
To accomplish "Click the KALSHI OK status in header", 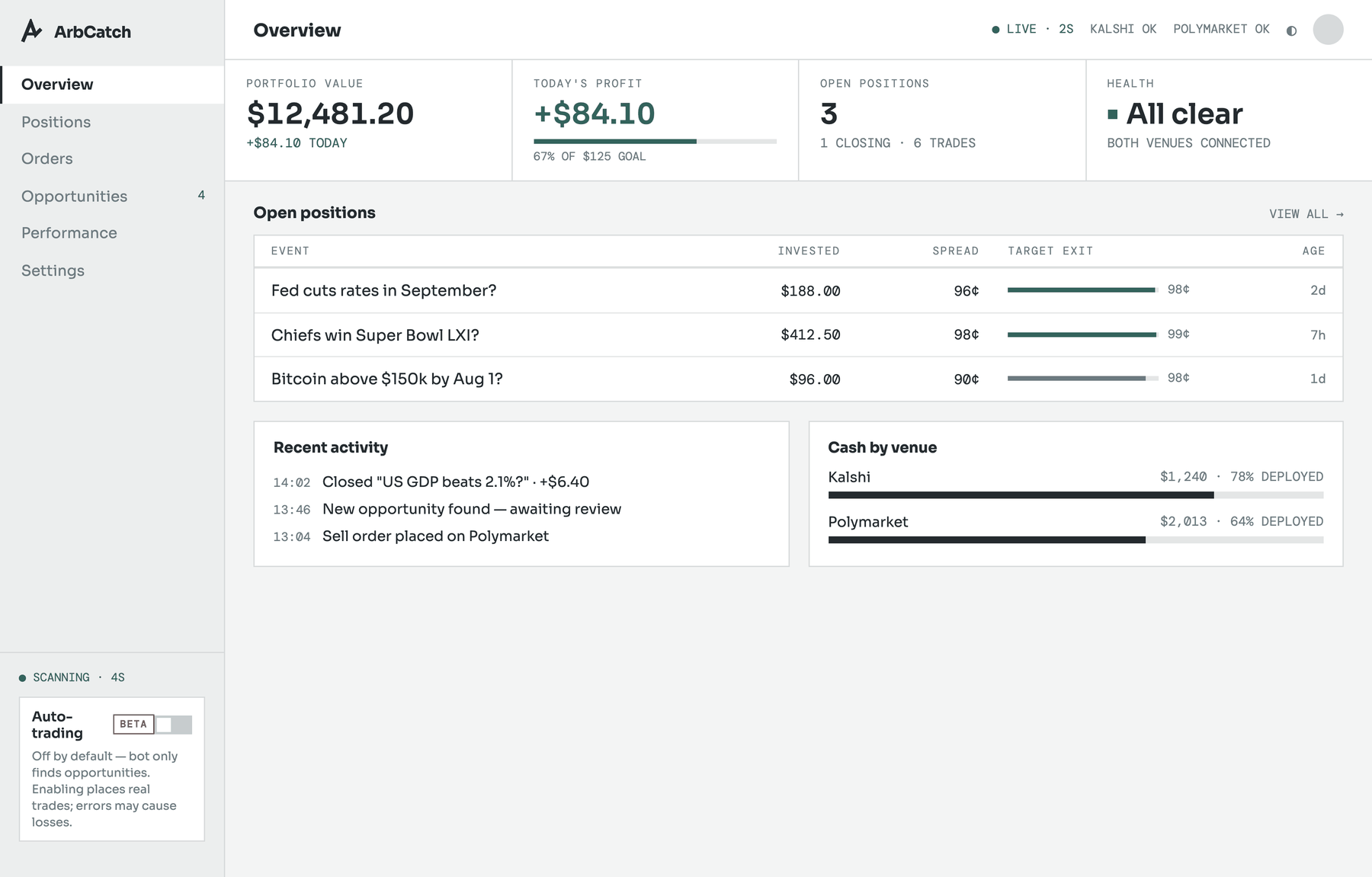I will click(1123, 29).
